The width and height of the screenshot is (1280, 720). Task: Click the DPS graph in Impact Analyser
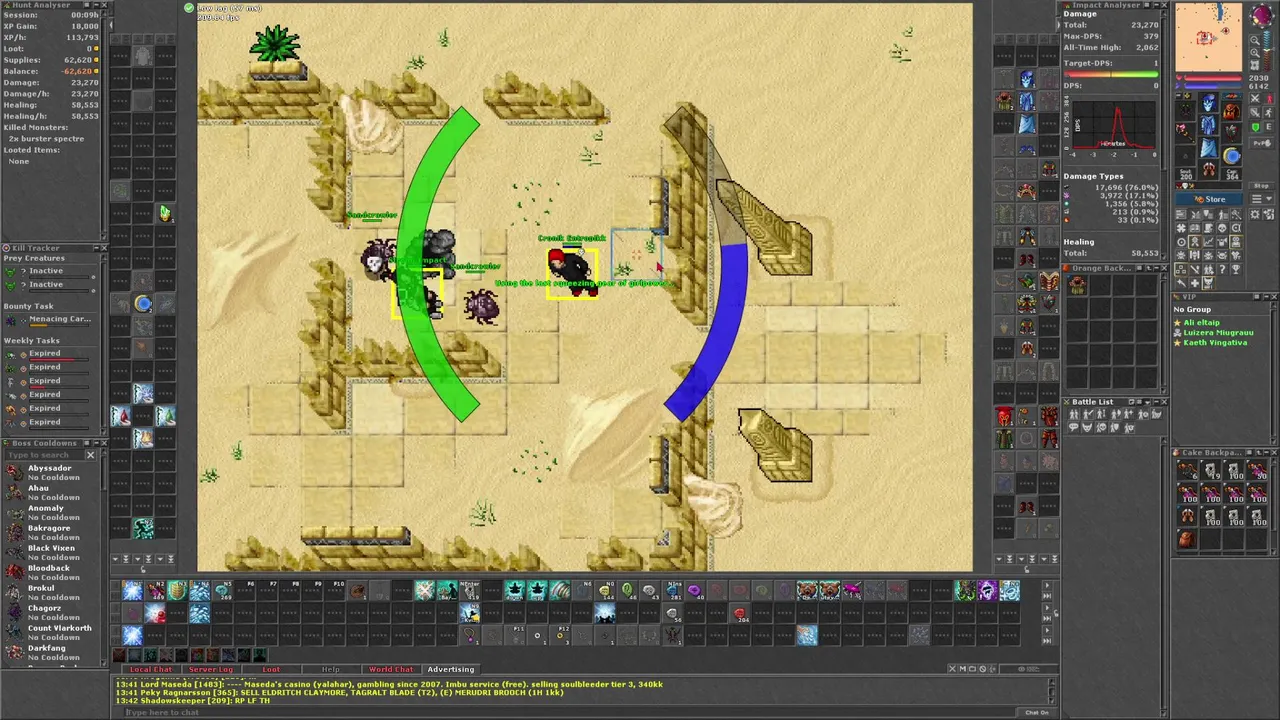1116,126
